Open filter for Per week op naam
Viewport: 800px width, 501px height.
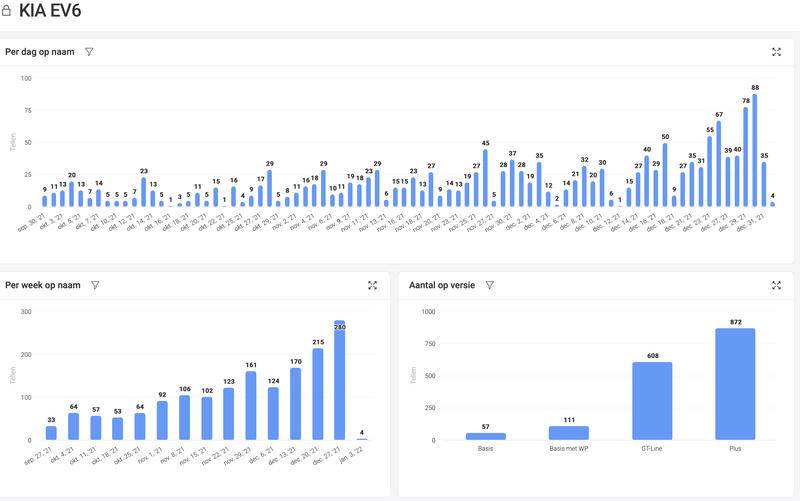pyautogui.click(x=95, y=285)
